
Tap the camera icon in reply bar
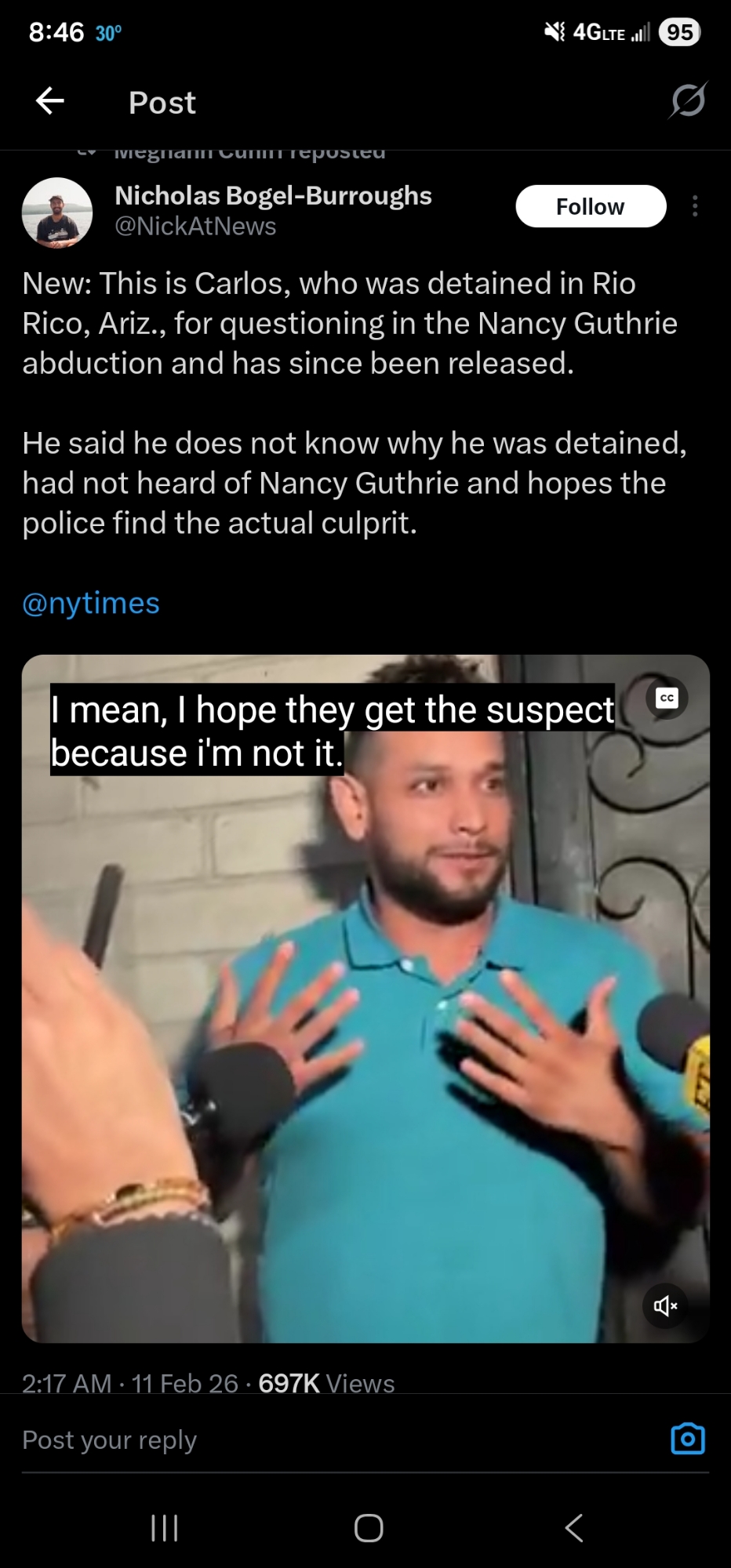[688, 1439]
